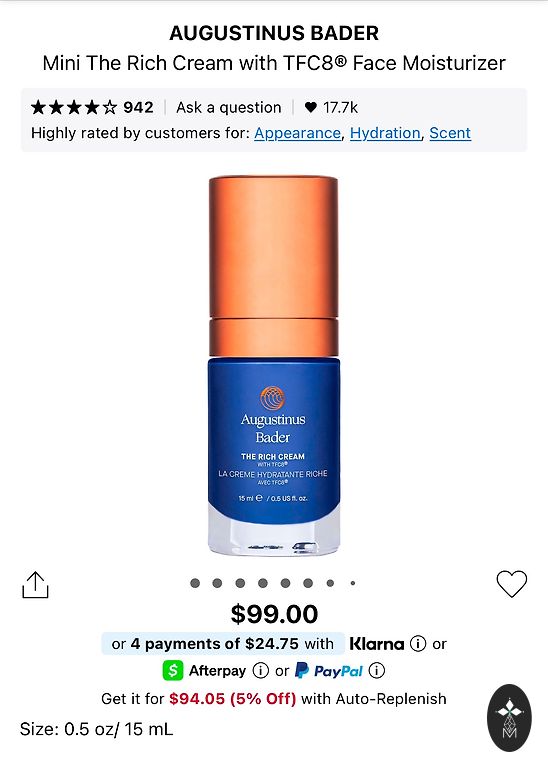548x768 pixels.
Task: Click Ask a question
Action: pos(229,107)
